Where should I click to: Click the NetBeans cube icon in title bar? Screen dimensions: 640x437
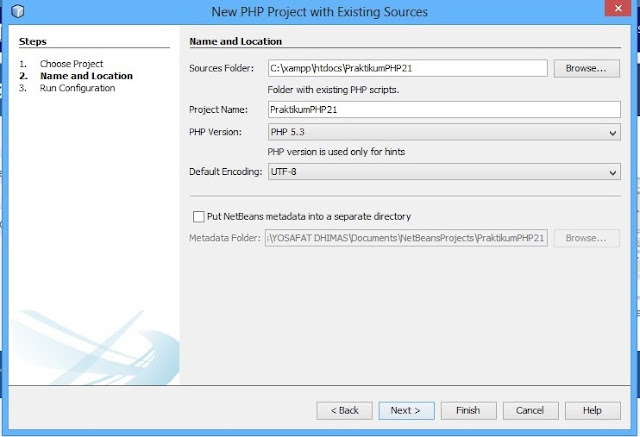[18, 11]
